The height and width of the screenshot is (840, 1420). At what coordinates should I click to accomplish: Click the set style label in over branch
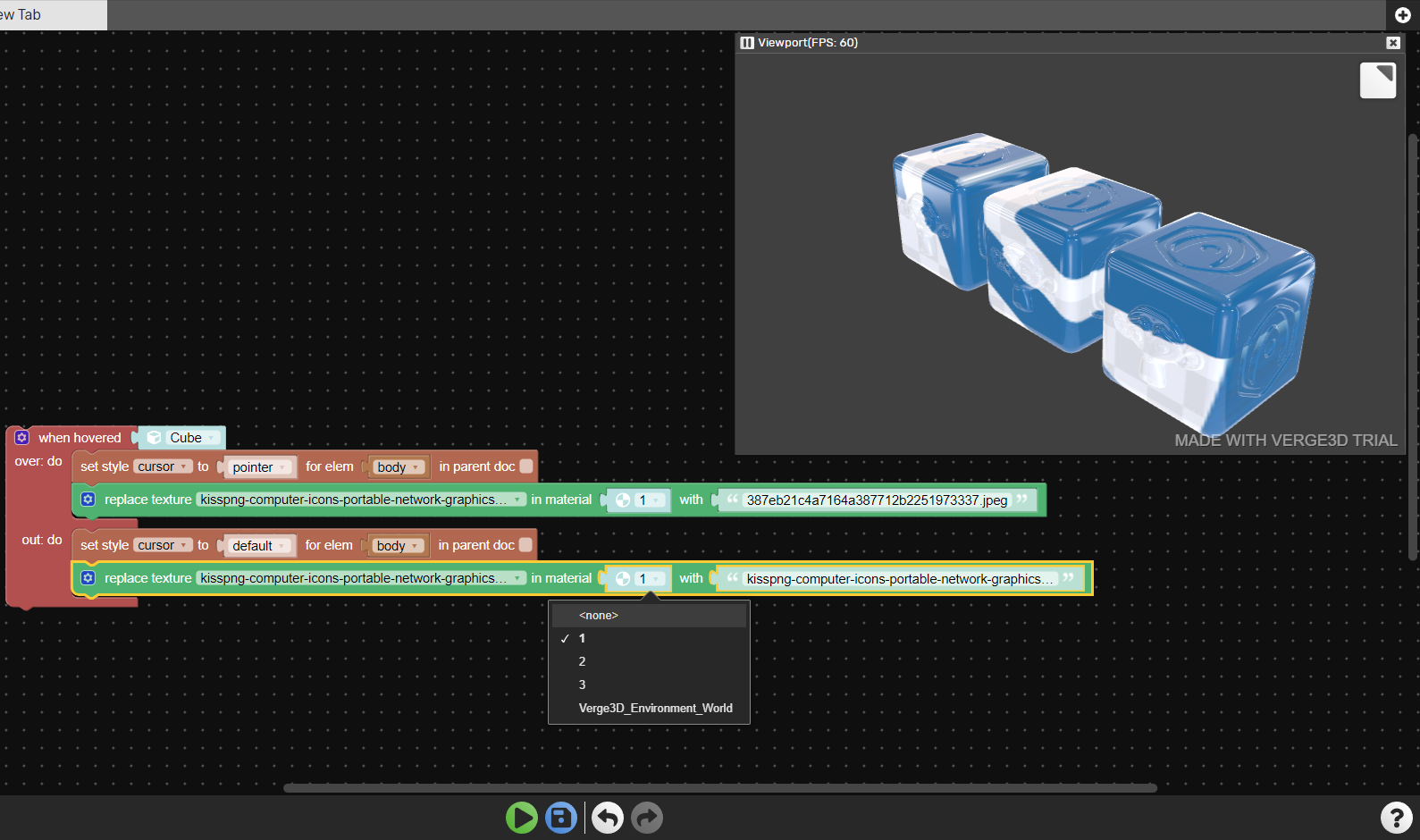(105, 466)
